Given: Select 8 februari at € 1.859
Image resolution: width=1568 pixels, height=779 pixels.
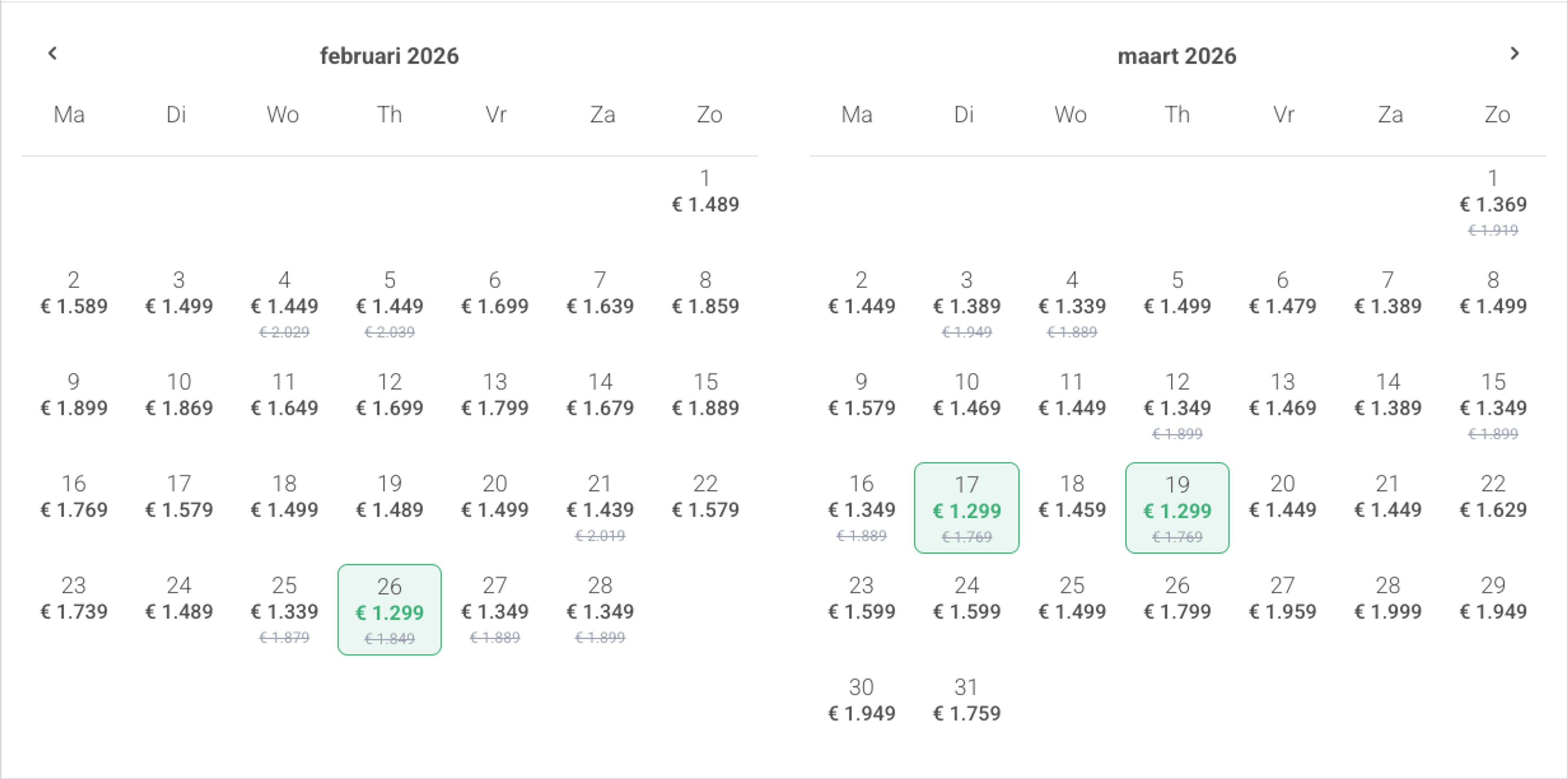Looking at the screenshot, I should [705, 294].
